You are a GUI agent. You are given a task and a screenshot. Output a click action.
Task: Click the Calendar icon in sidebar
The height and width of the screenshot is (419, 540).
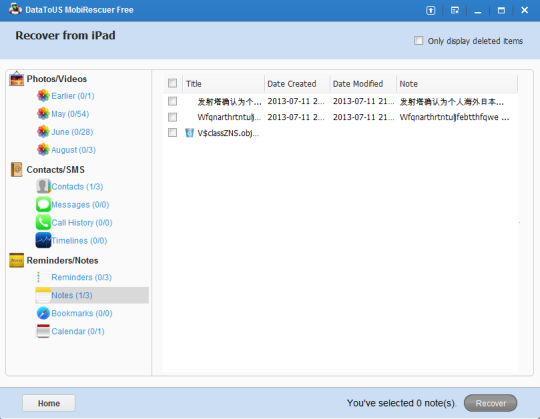pyautogui.click(x=43, y=331)
